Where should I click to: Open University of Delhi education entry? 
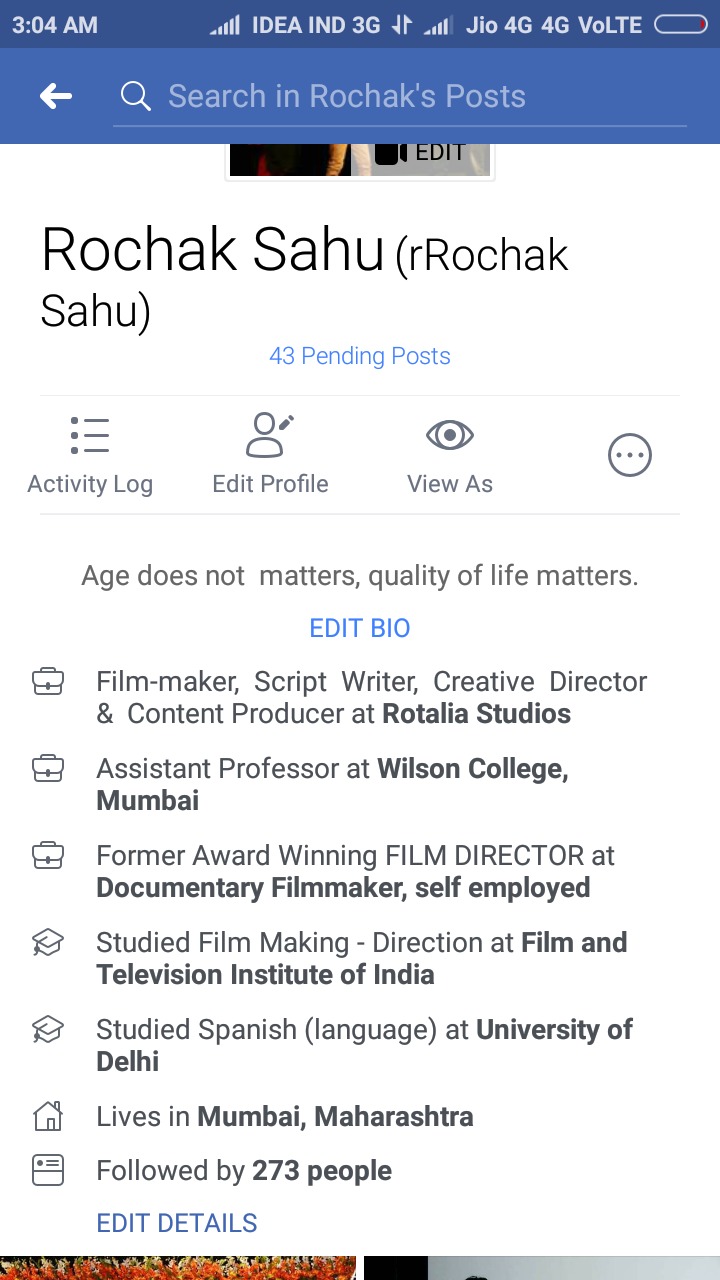[364, 1045]
